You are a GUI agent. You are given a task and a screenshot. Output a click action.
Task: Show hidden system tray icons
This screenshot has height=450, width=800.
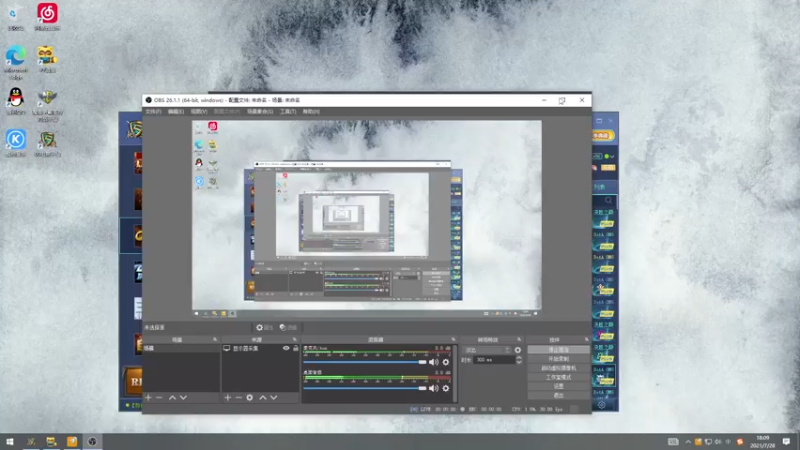tap(688, 442)
